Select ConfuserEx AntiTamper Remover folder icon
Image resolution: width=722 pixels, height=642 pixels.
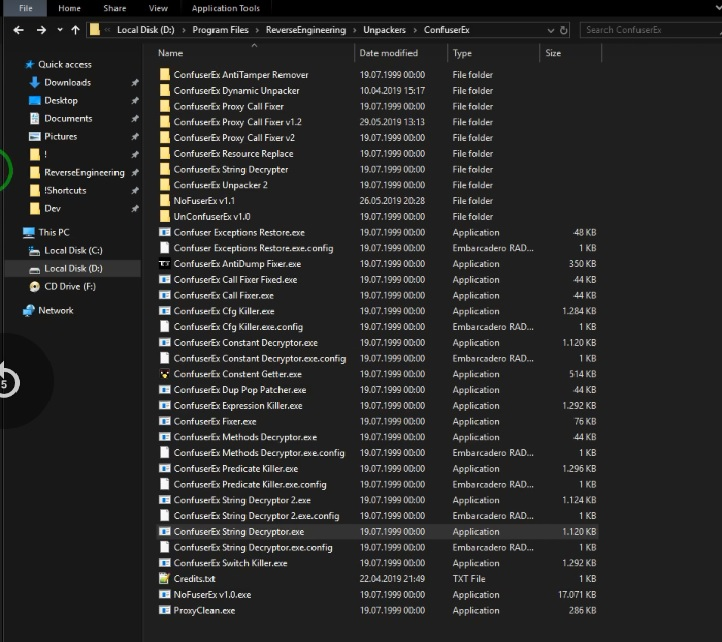point(164,75)
